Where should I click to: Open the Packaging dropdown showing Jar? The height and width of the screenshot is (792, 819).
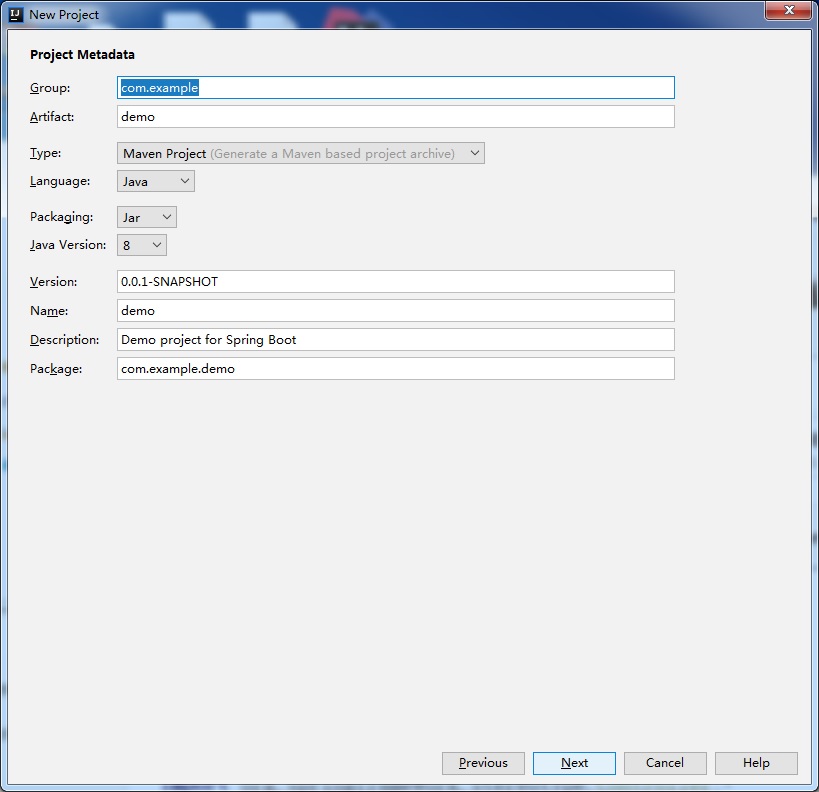(x=147, y=217)
